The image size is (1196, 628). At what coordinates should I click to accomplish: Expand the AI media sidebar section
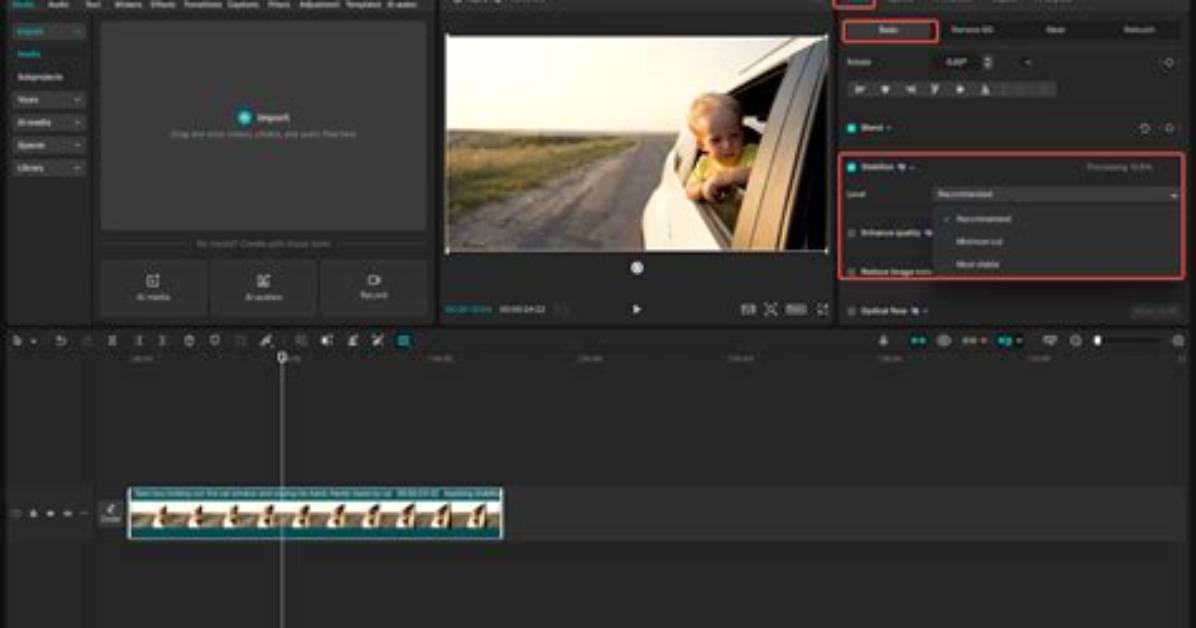[48, 122]
